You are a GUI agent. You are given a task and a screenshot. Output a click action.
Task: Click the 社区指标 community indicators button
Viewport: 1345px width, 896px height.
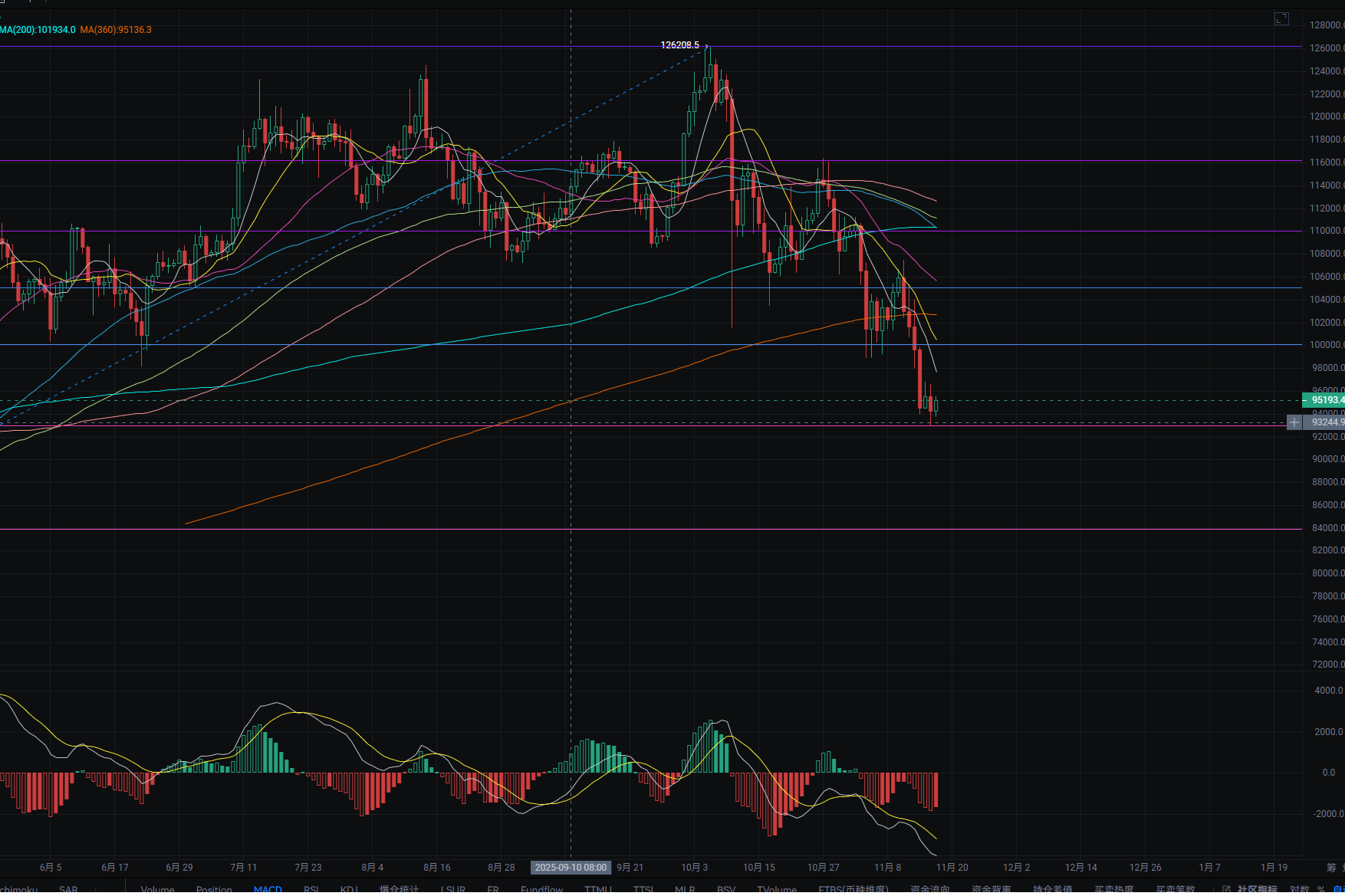pos(1258,890)
